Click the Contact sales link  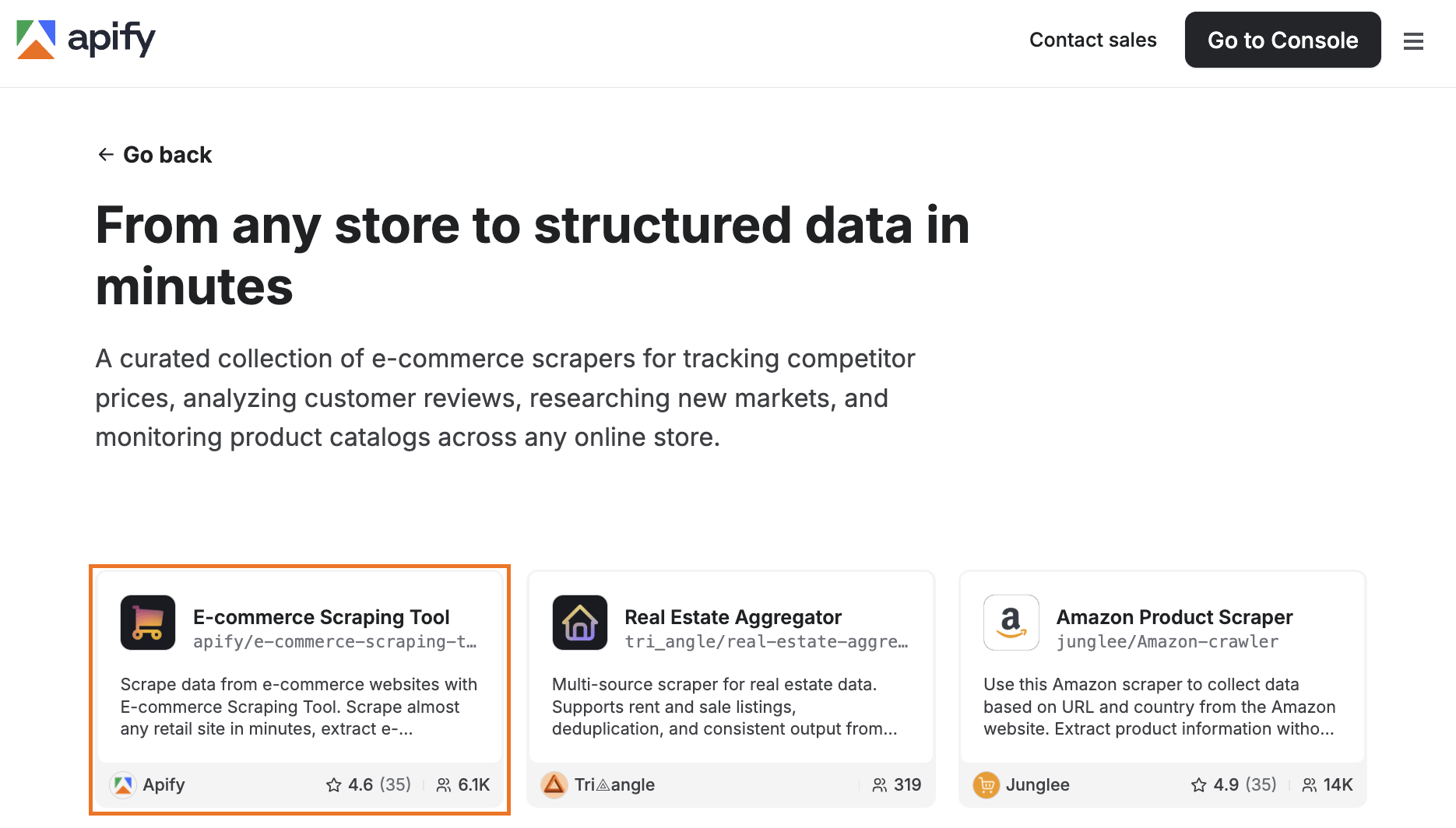pyautogui.click(x=1093, y=40)
